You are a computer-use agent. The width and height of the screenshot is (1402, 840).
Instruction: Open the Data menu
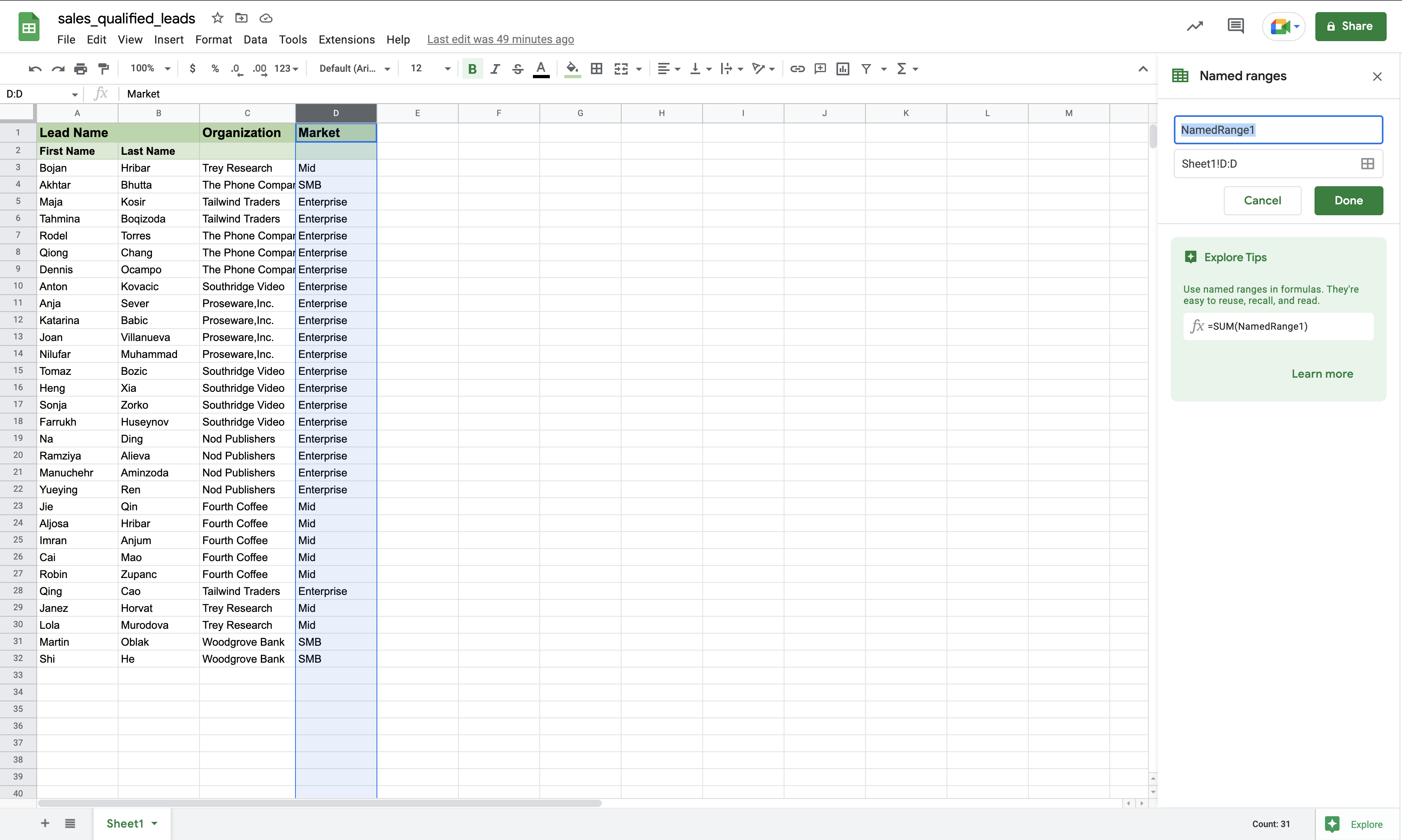click(255, 40)
